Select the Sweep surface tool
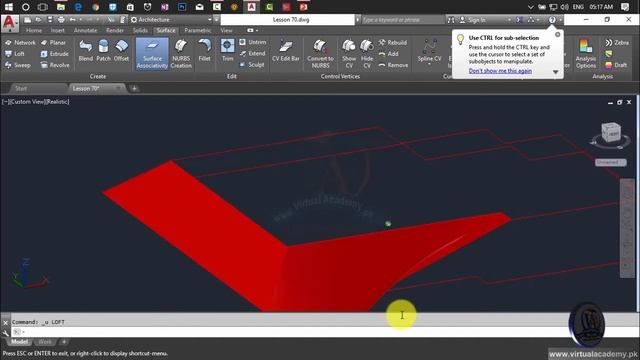This screenshot has width=640, height=360. [18, 65]
